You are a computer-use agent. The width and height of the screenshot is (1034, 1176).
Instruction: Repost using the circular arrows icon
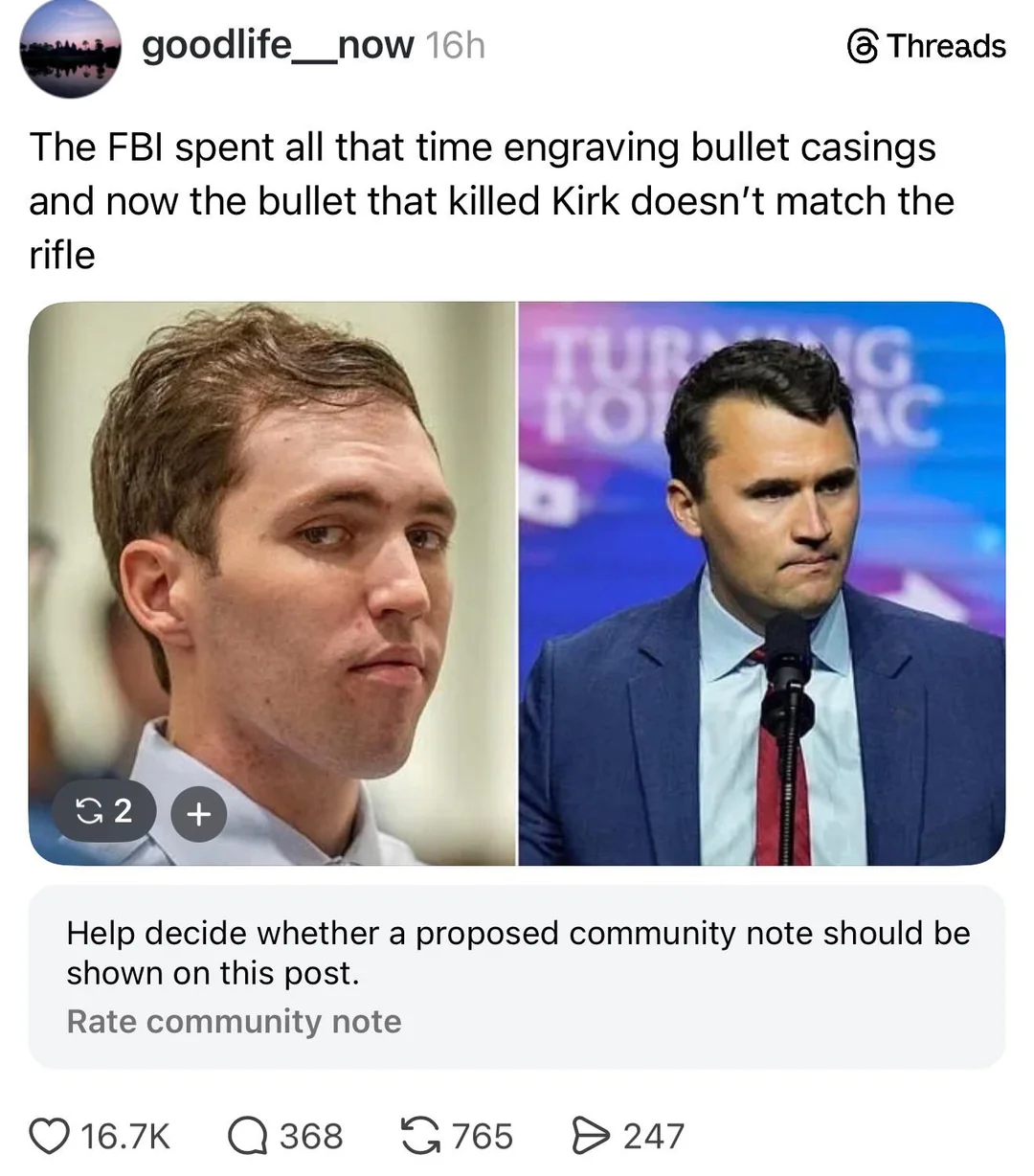419,1136
